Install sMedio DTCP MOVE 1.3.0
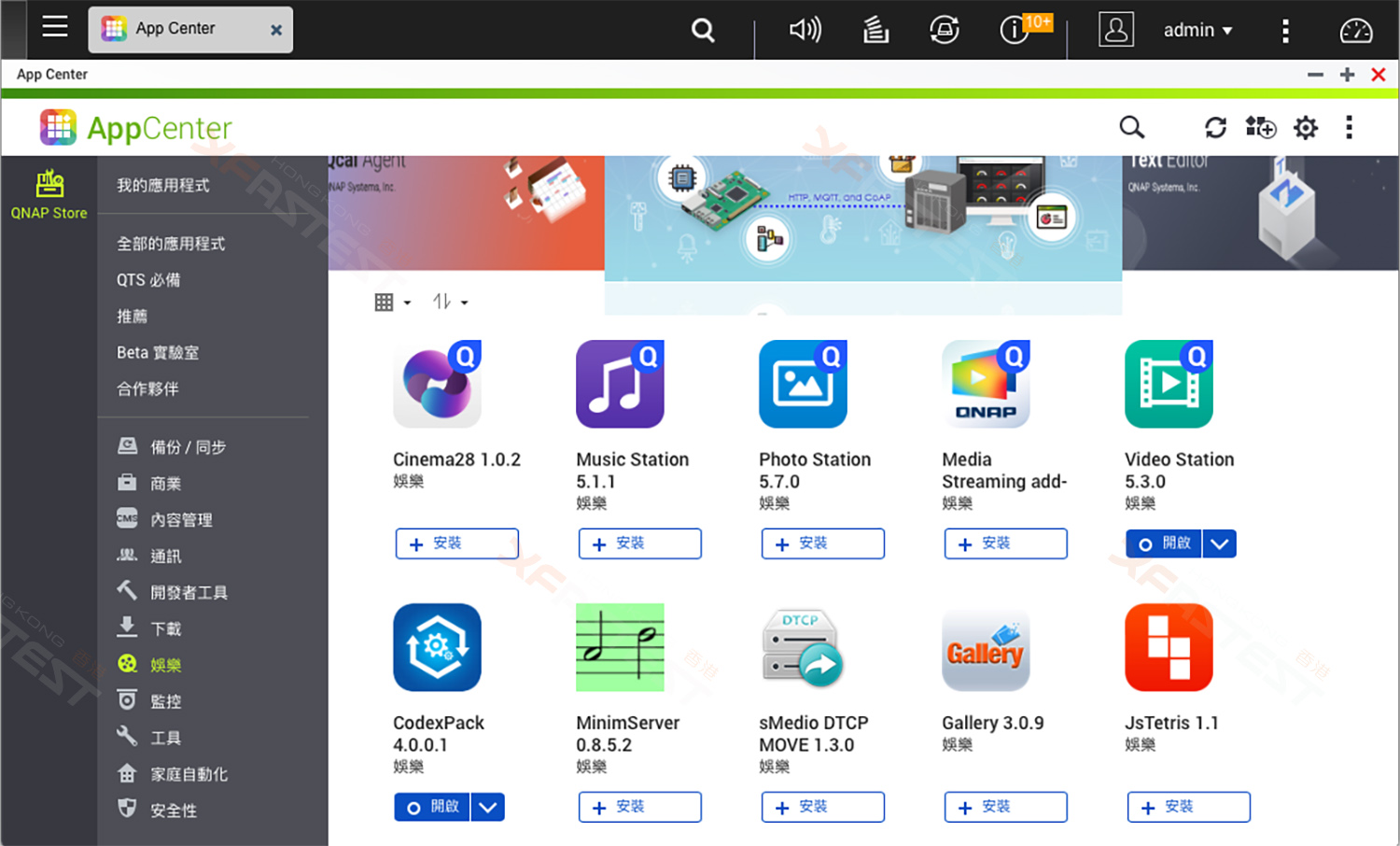The width and height of the screenshot is (1400, 846). coord(823,807)
